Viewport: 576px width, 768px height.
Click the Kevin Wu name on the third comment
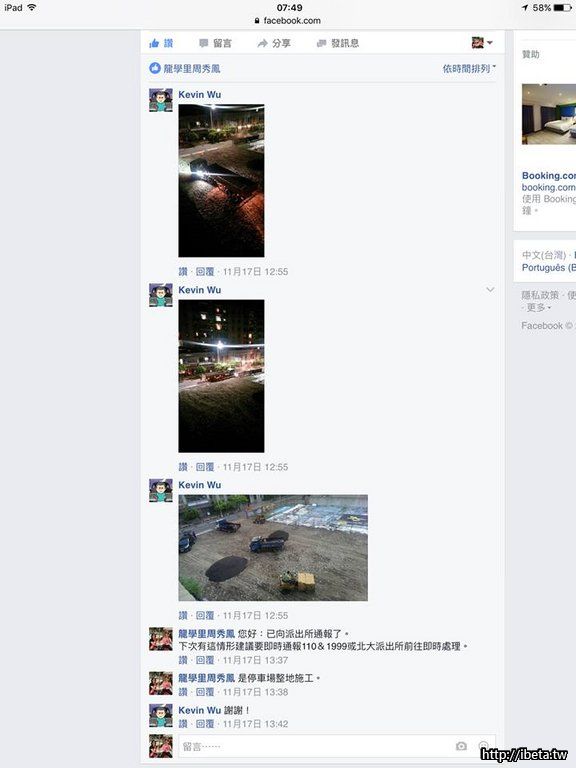coord(200,485)
